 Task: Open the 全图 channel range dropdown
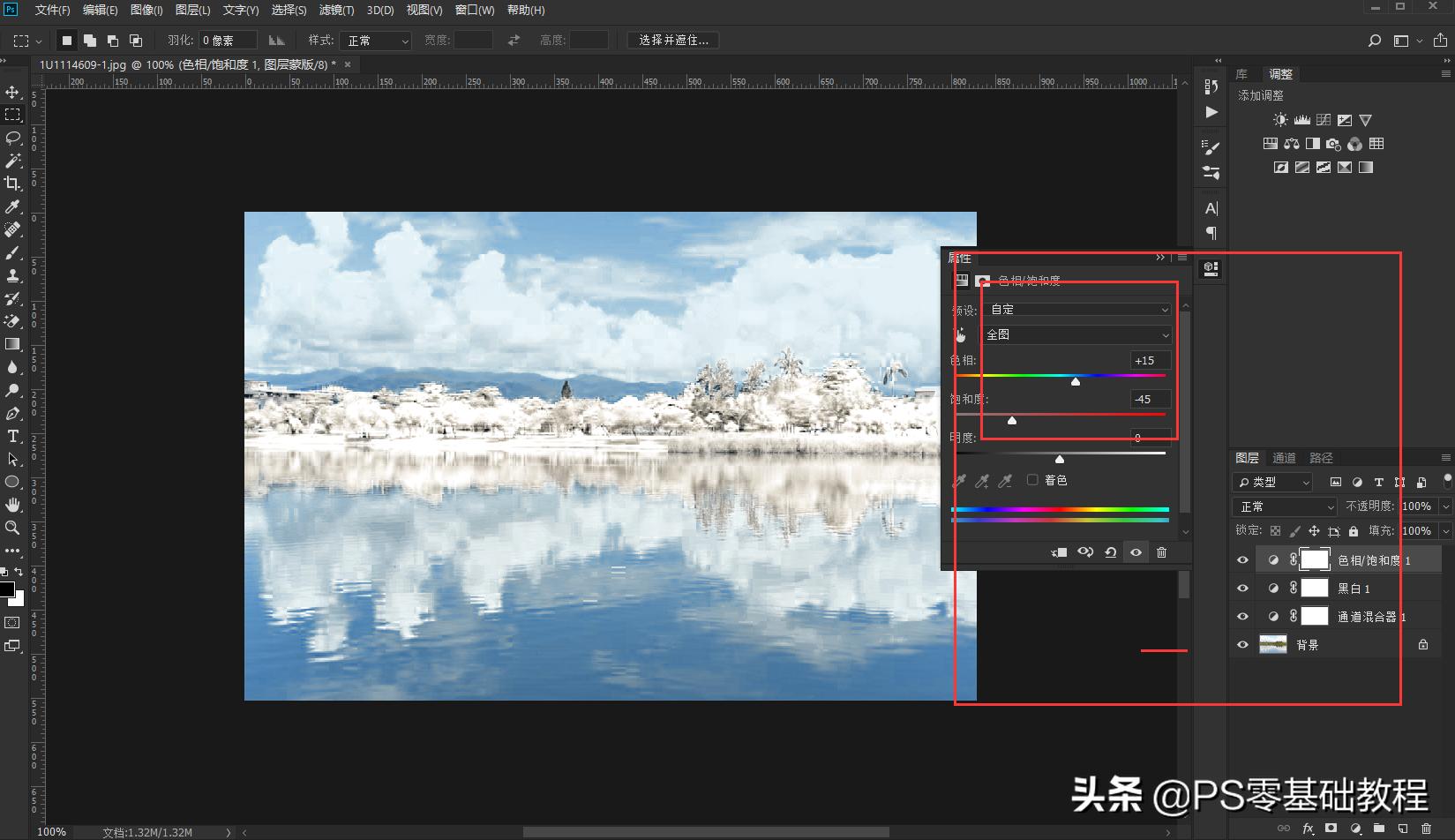1076,335
